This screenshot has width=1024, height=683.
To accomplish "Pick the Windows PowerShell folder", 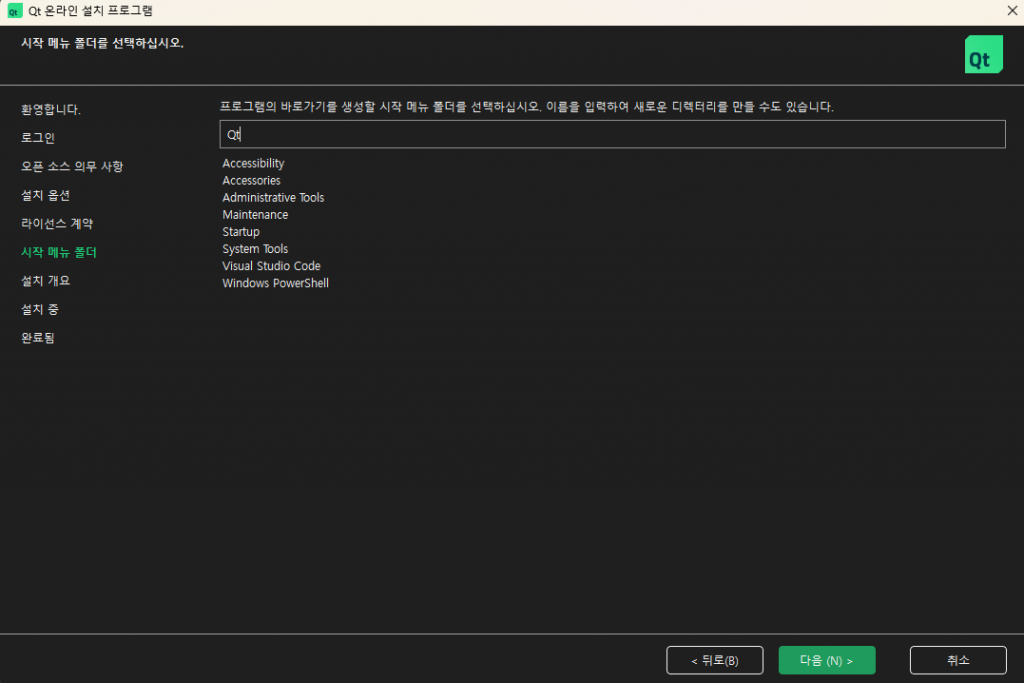I will (x=275, y=282).
